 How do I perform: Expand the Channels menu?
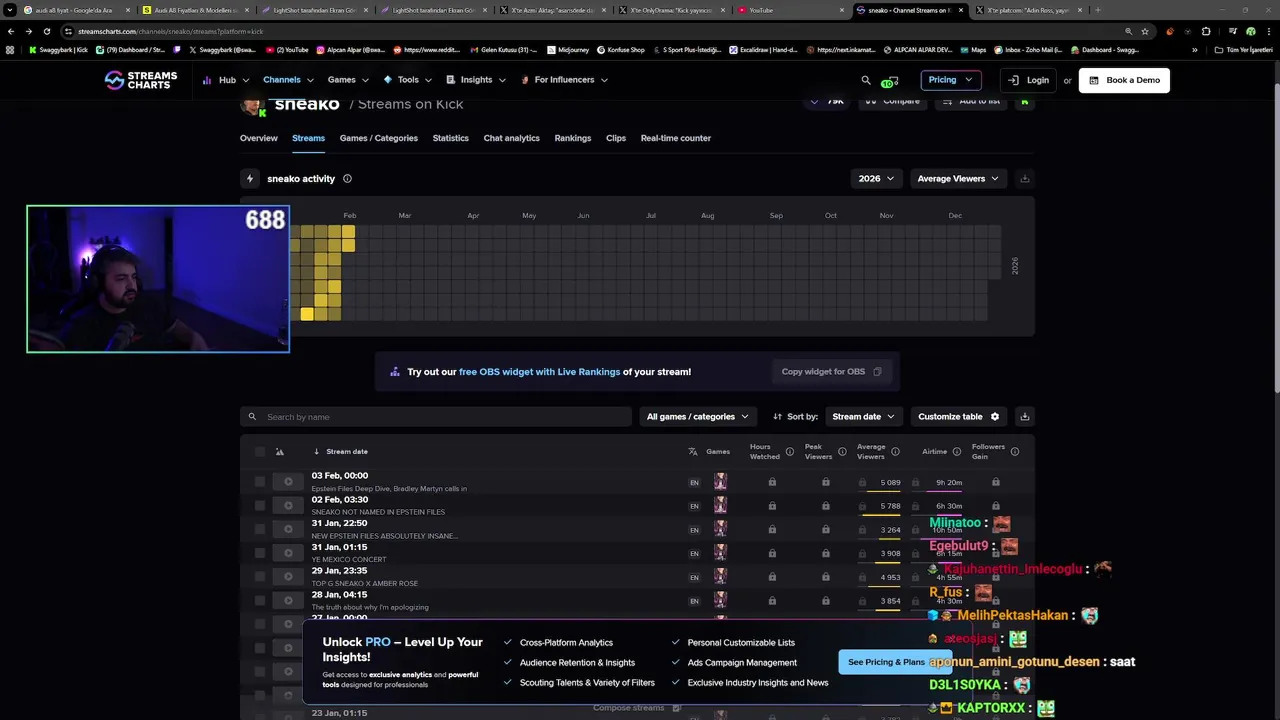pyautogui.click(x=288, y=80)
